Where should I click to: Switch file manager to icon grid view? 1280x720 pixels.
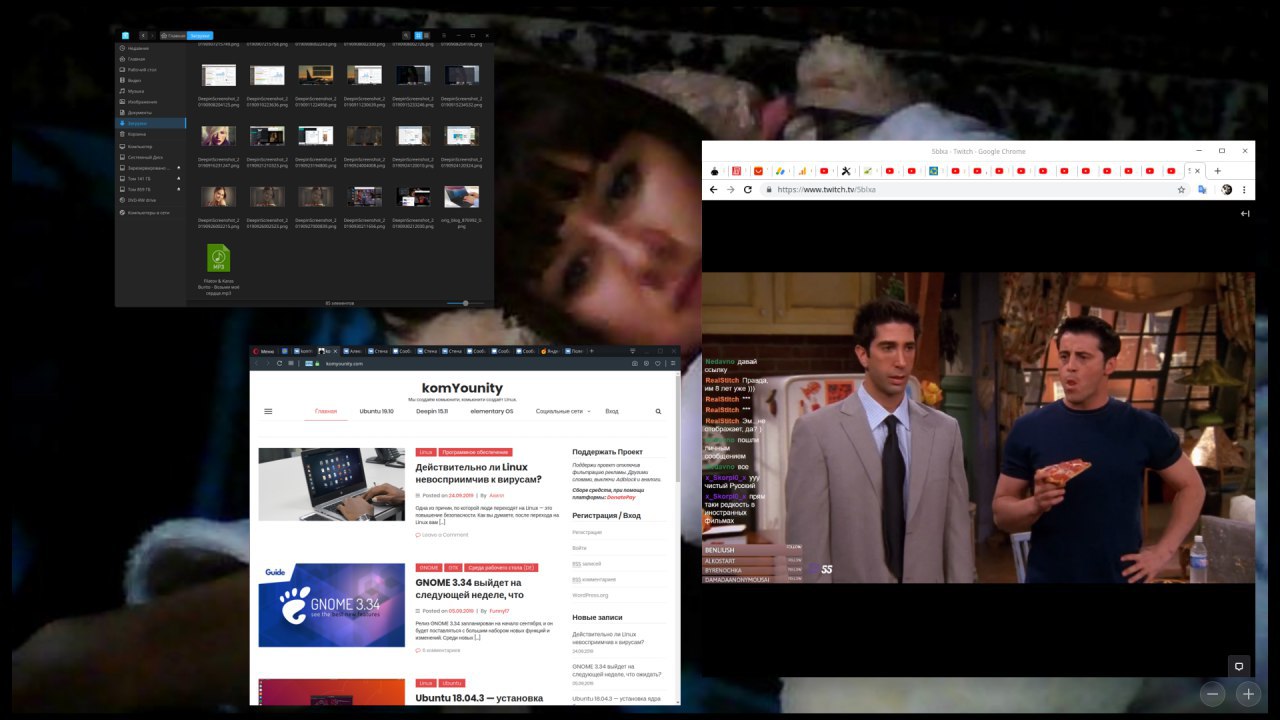point(418,36)
